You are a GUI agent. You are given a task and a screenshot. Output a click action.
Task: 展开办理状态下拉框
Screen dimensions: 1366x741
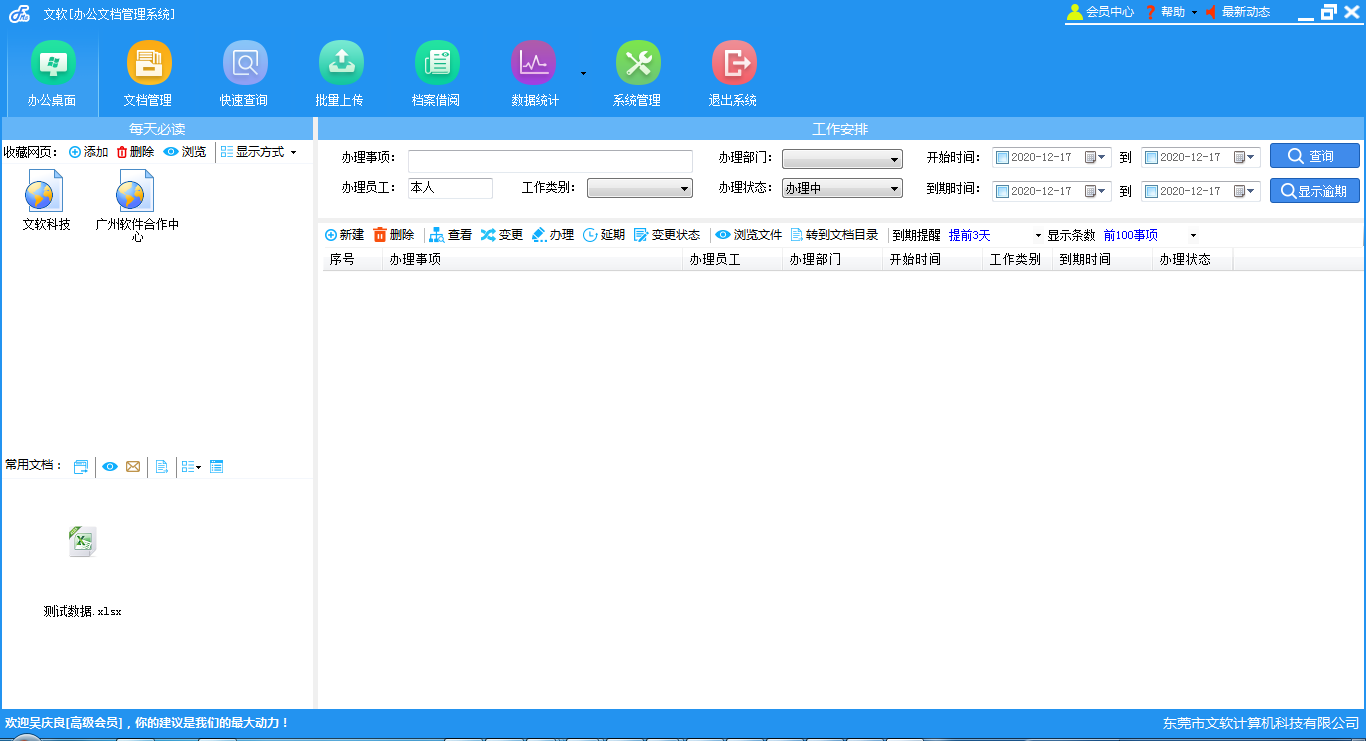(895, 188)
